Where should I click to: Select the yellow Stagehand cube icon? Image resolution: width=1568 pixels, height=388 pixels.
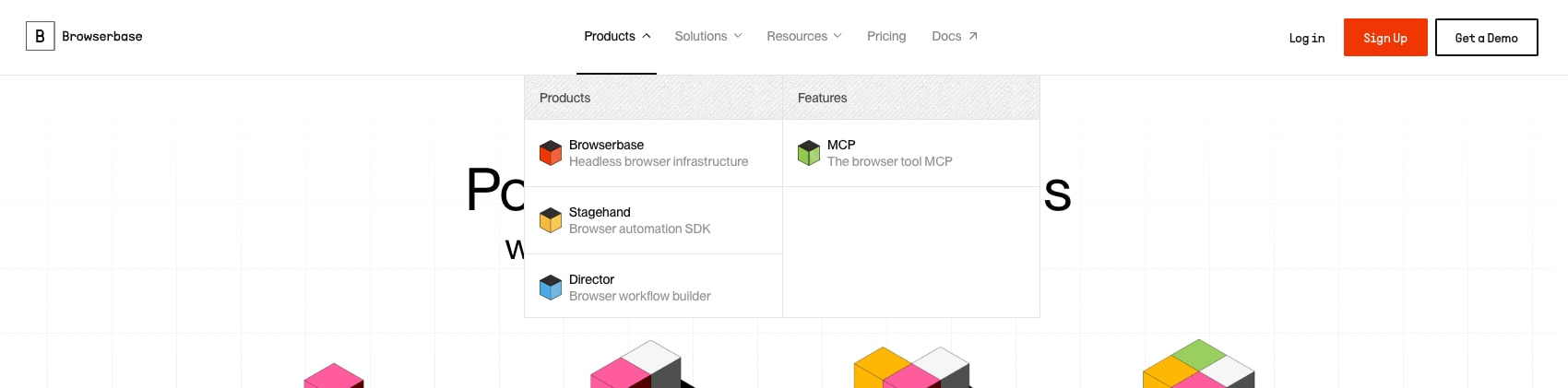(x=551, y=220)
